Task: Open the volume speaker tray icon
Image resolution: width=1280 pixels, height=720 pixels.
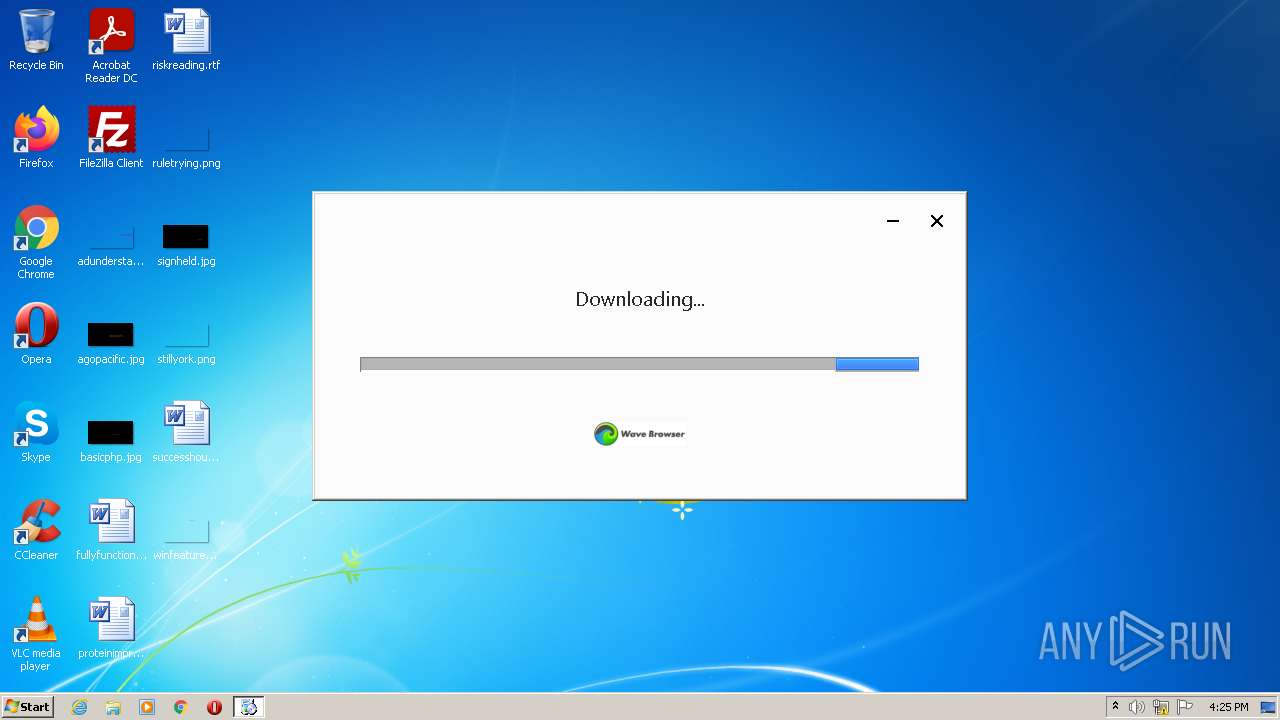Action: (1137, 707)
